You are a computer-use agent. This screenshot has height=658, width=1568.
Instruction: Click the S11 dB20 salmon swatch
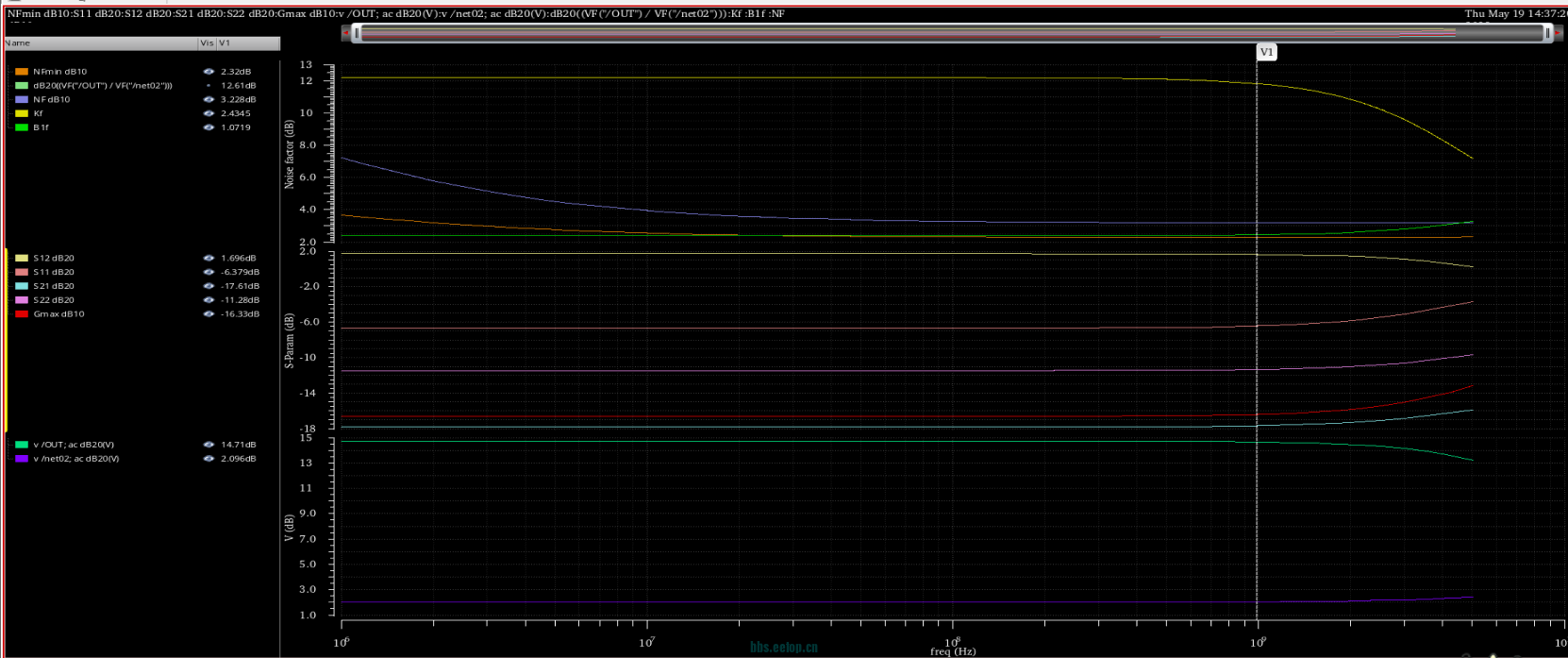(x=22, y=272)
